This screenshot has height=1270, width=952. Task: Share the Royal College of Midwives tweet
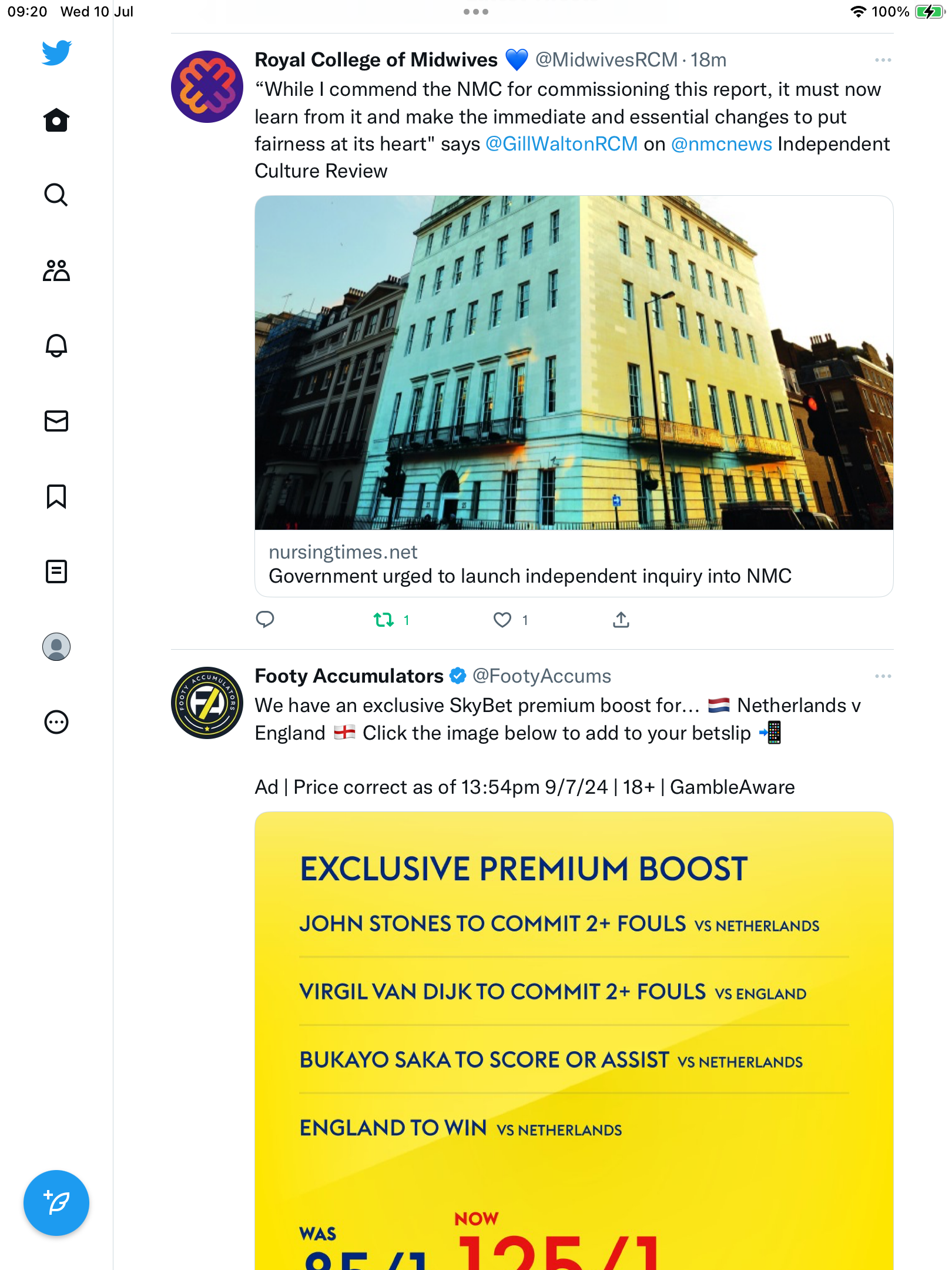621,620
